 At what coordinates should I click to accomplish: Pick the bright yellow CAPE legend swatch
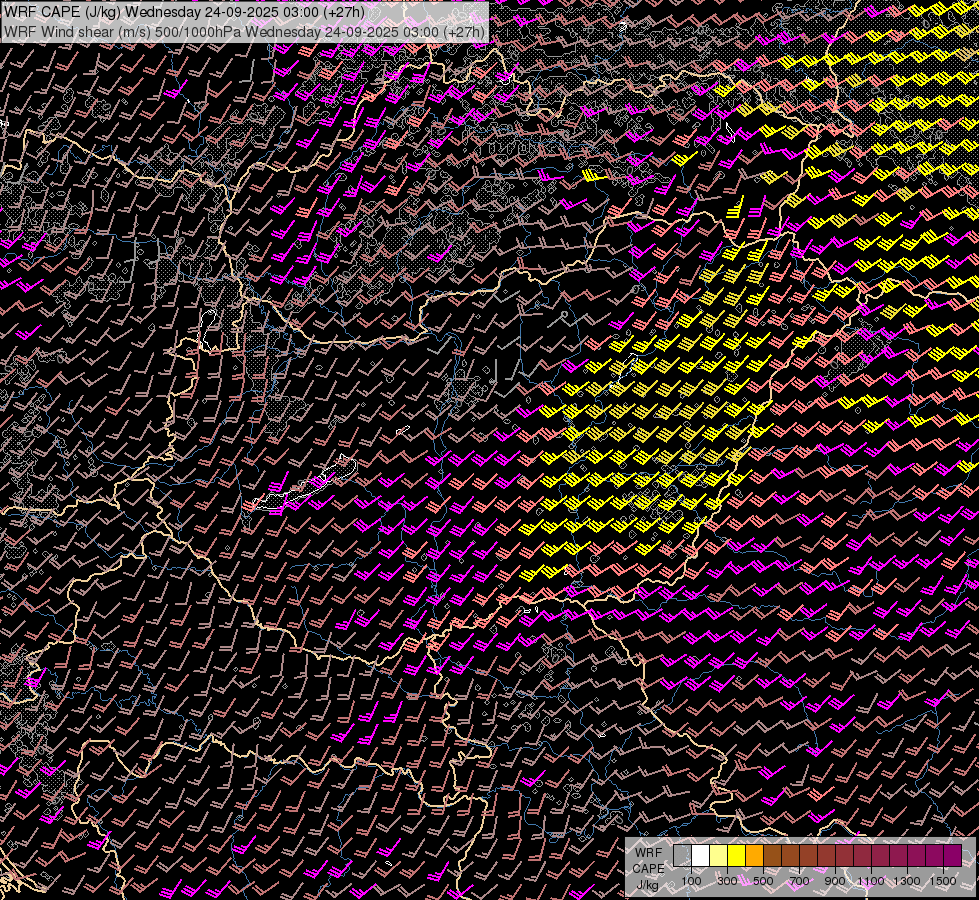tap(736, 856)
